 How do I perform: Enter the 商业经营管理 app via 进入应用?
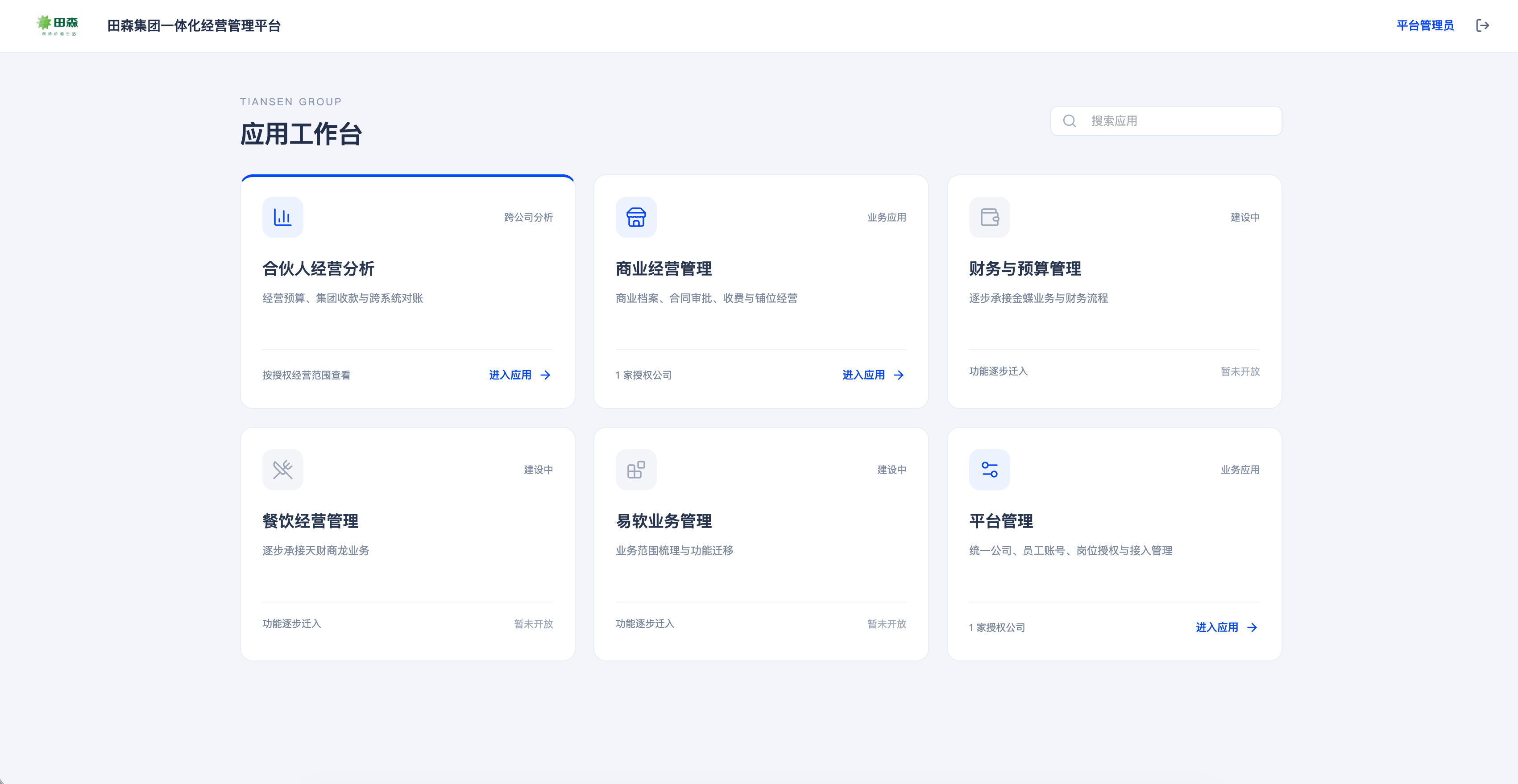[874, 375]
